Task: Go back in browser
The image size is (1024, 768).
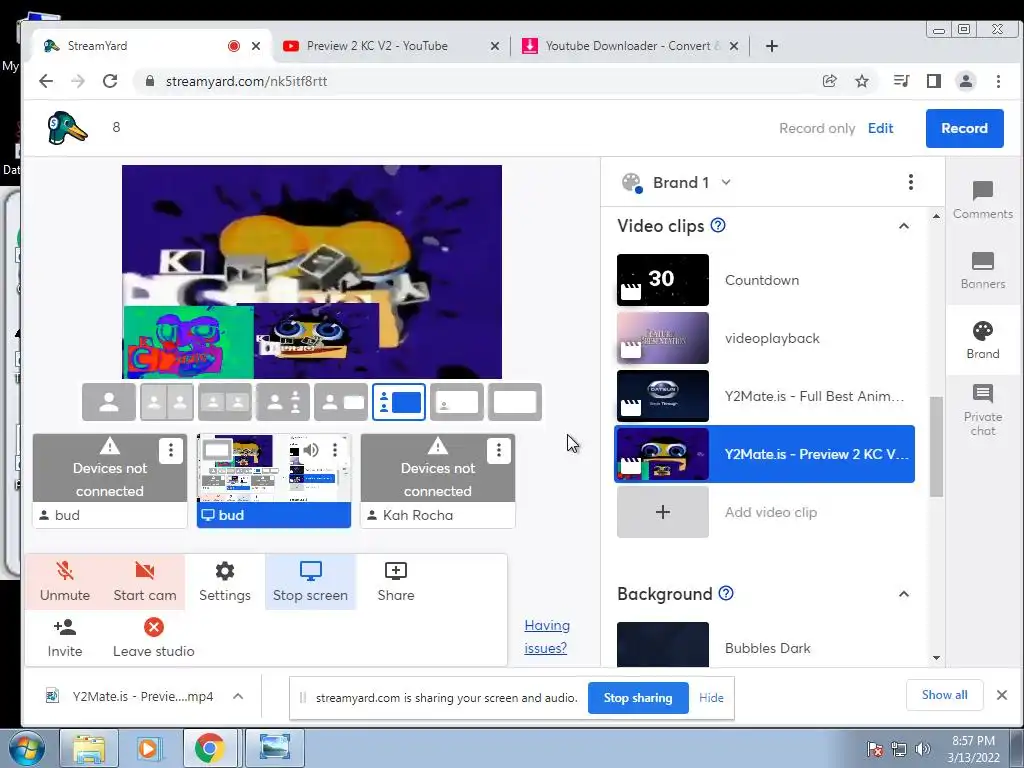Action: click(46, 81)
